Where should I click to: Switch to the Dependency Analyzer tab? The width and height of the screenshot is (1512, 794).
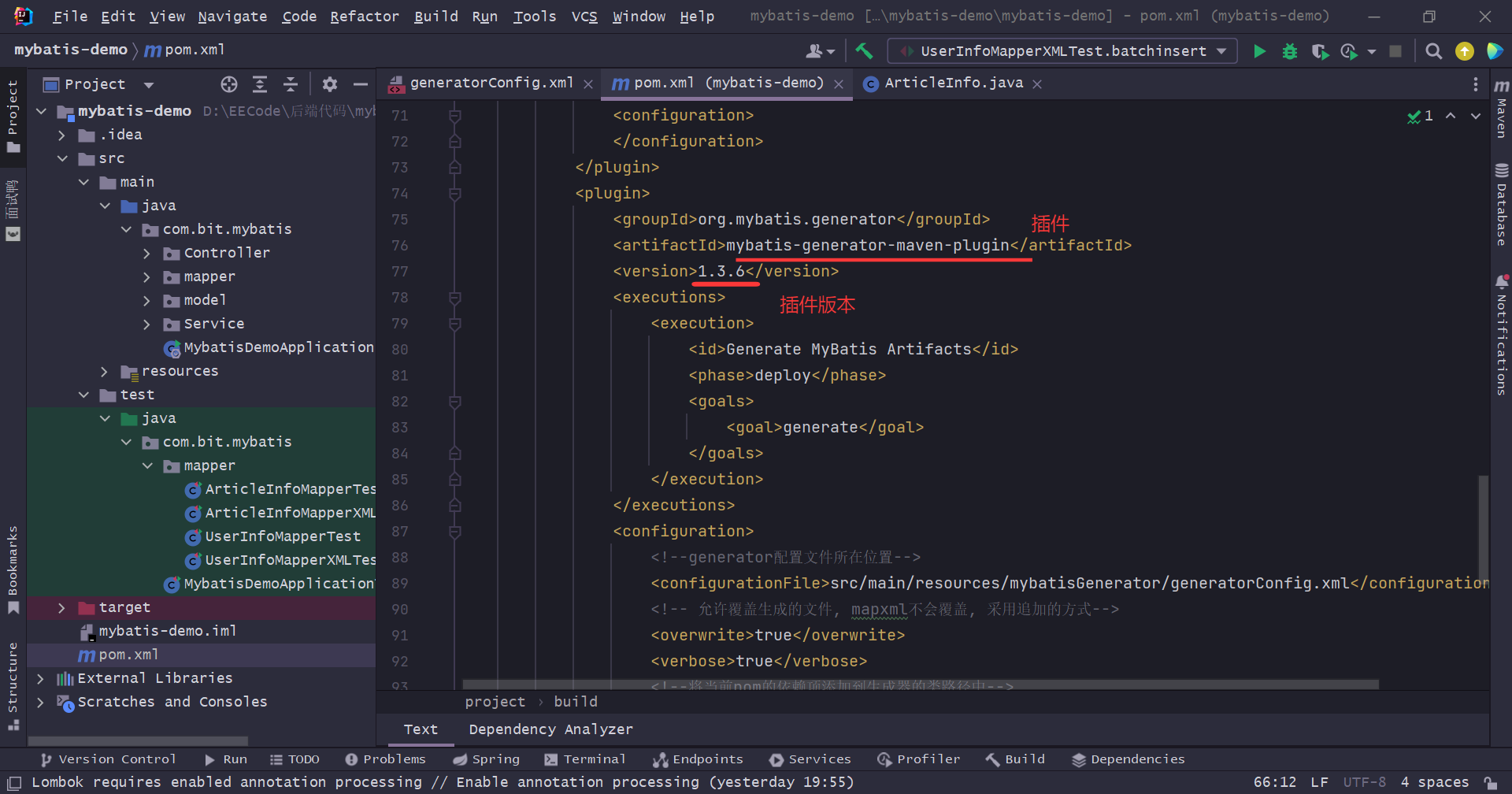click(x=550, y=730)
